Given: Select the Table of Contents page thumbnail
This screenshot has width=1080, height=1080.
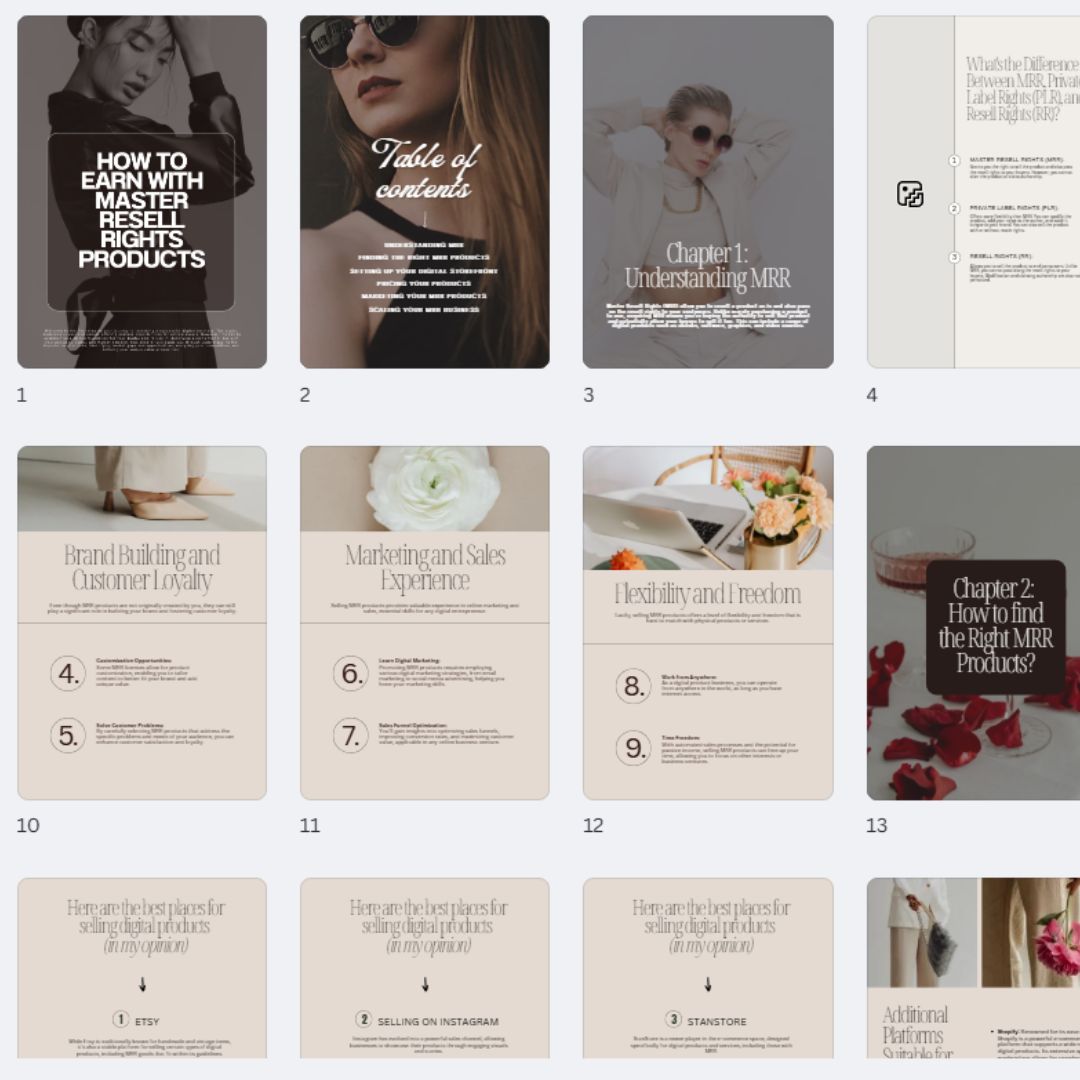Looking at the screenshot, I should [424, 192].
